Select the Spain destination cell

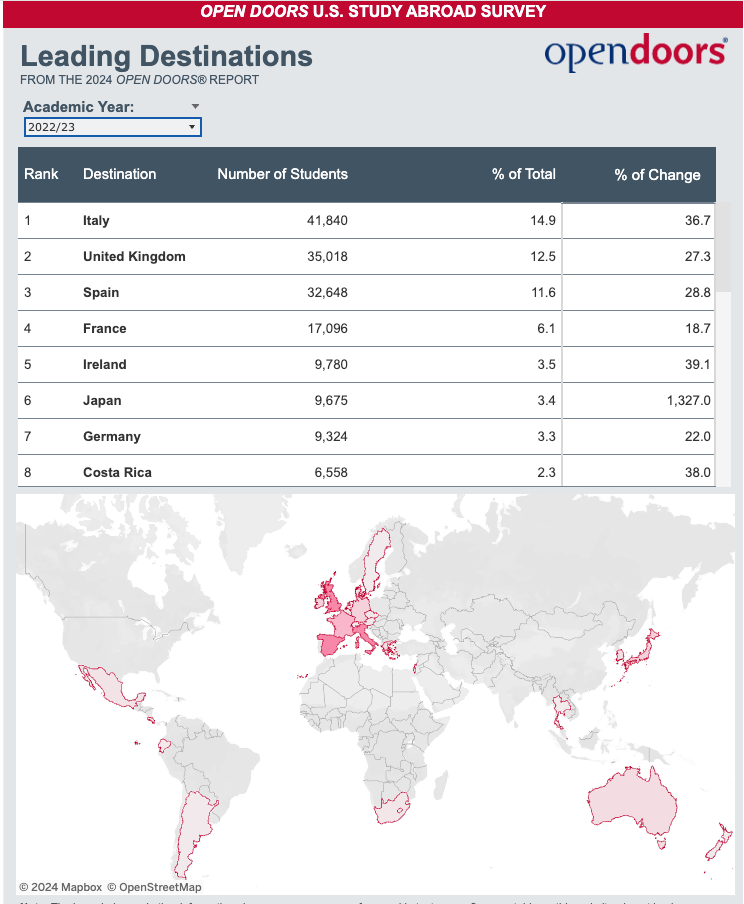[101, 292]
